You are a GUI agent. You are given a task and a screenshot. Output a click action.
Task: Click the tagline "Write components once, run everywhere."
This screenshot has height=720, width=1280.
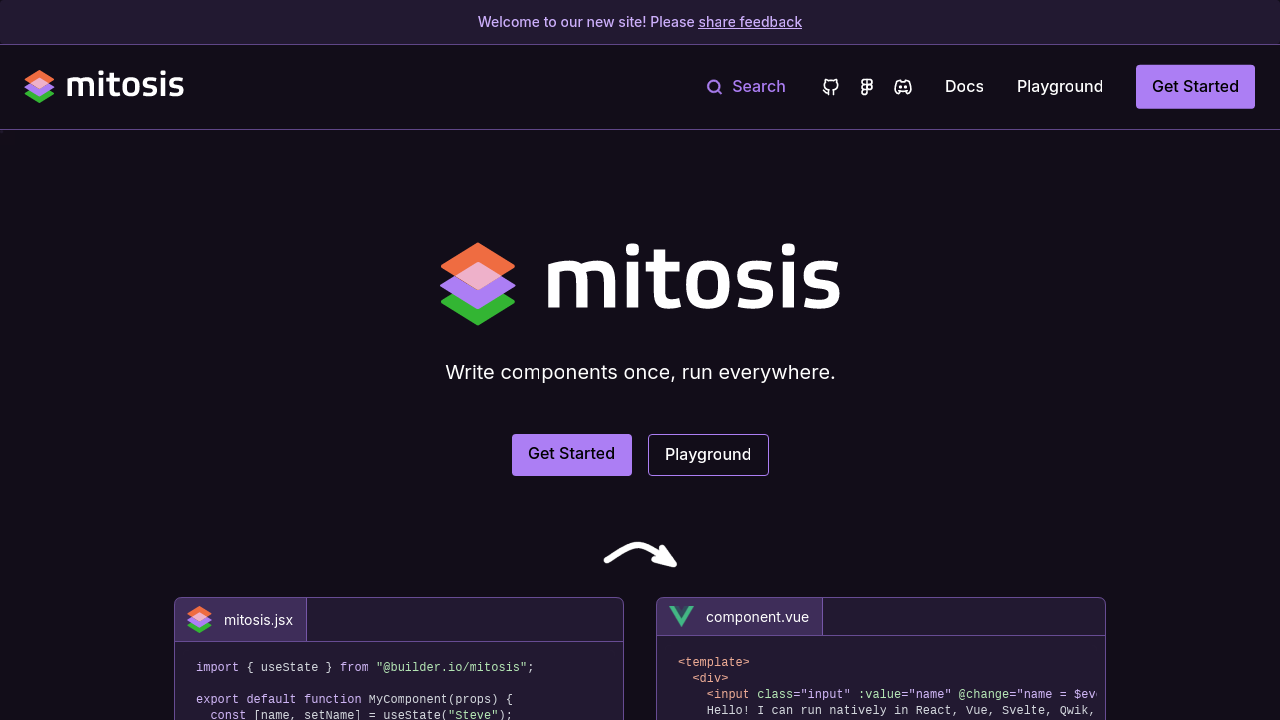click(x=640, y=372)
